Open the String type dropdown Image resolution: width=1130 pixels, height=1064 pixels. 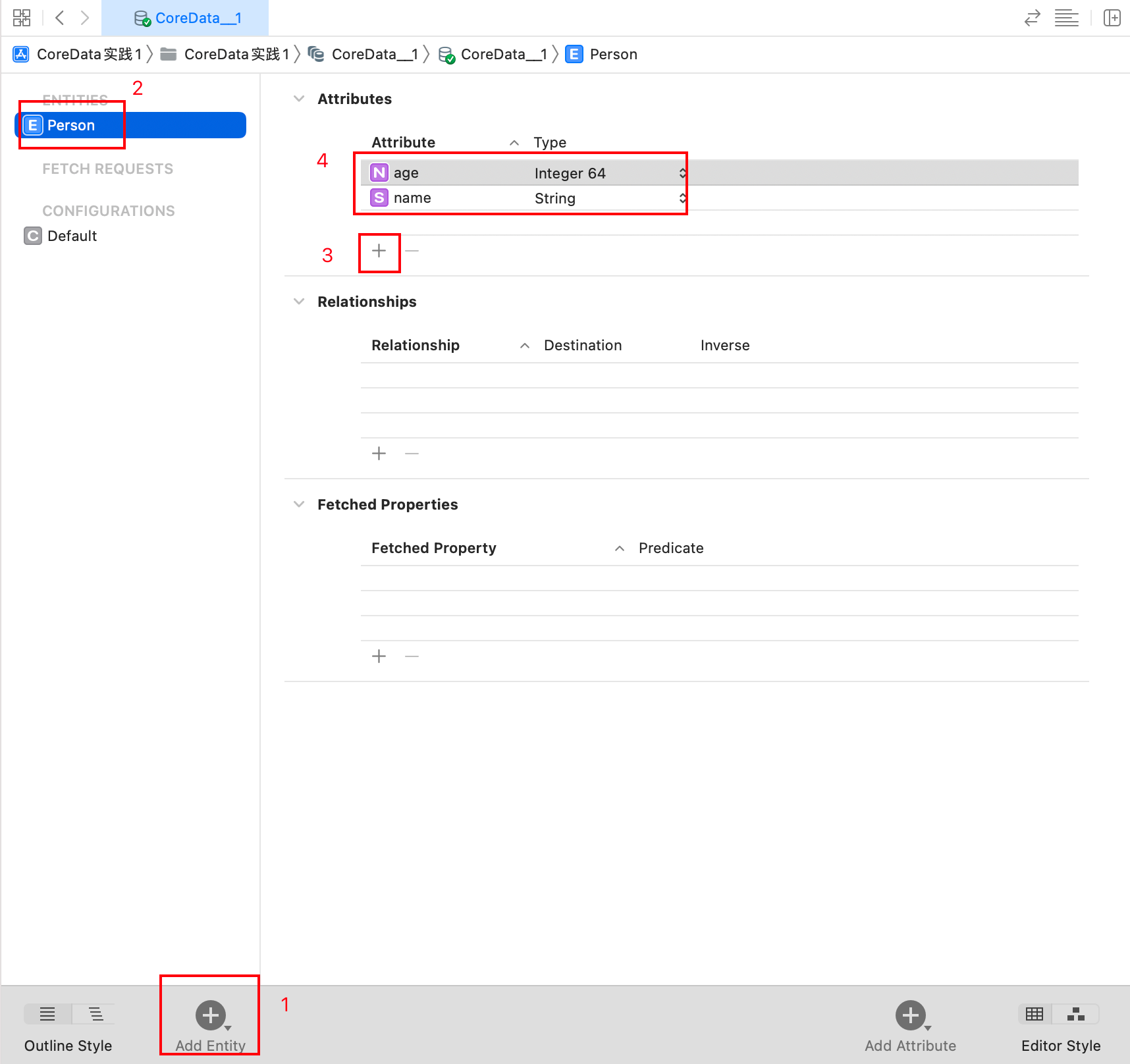(610, 198)
